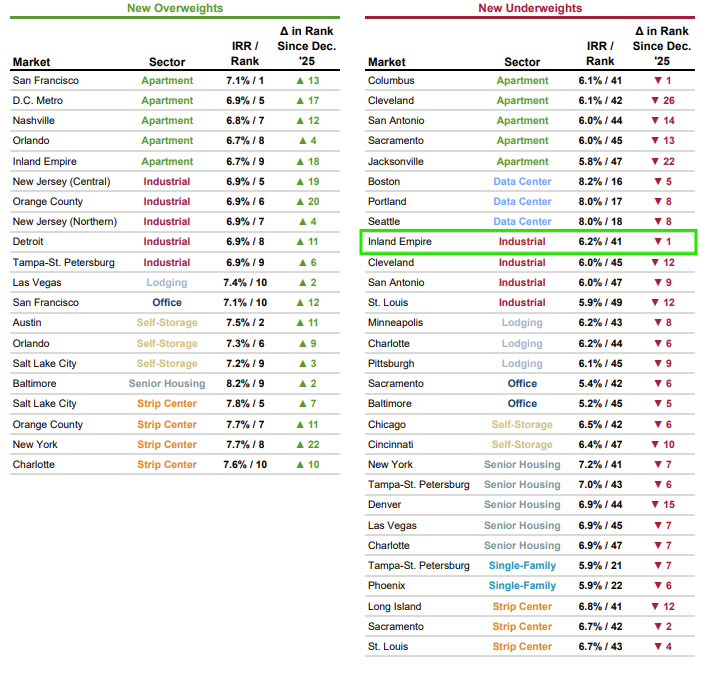Image resolution: width=728 pixels, height=674 pixels.
Task: Select 'Industrial' sector in St. Louis row
Action: click(x=522, y=302)
